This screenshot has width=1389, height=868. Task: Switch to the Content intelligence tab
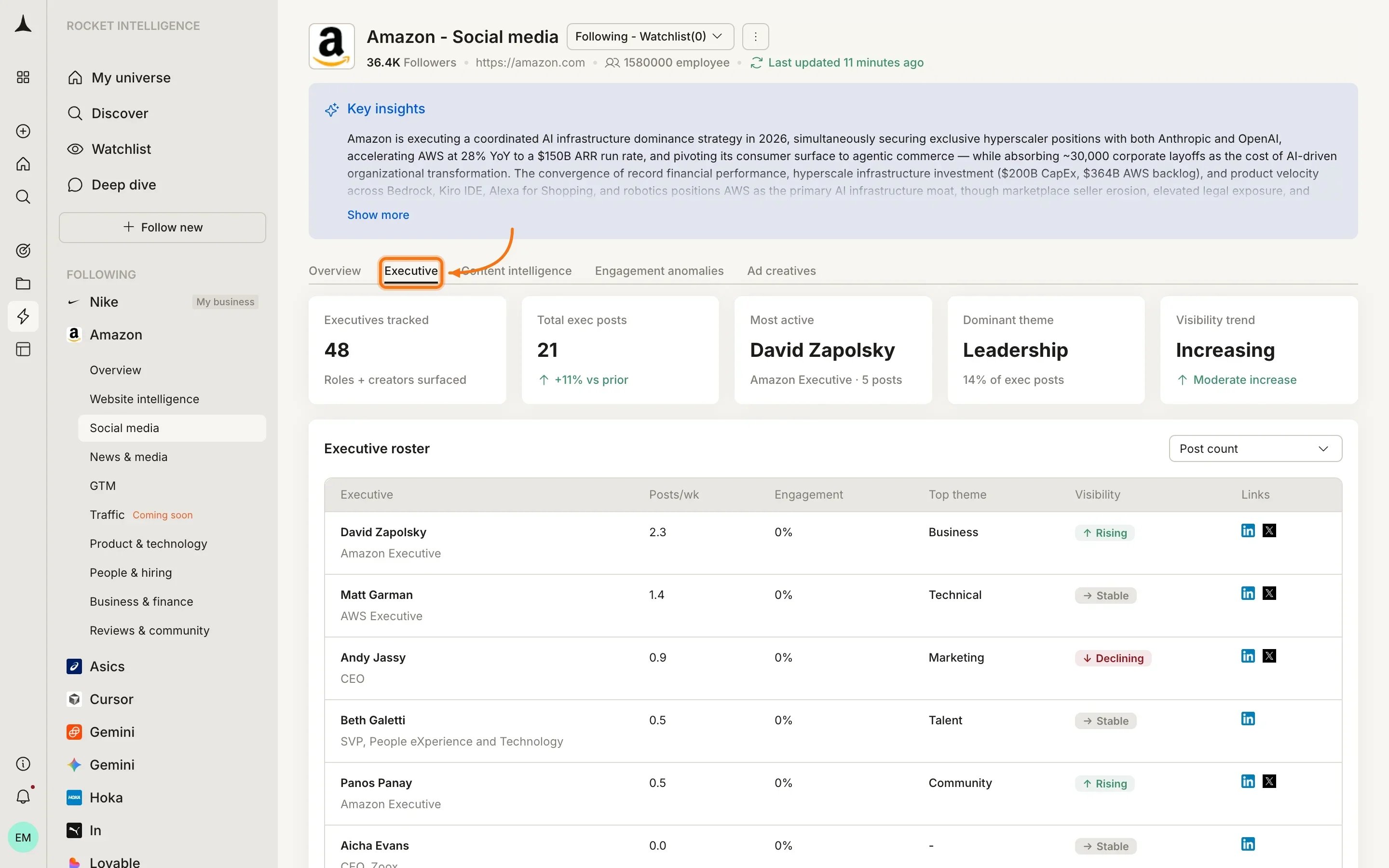(516, 271)
